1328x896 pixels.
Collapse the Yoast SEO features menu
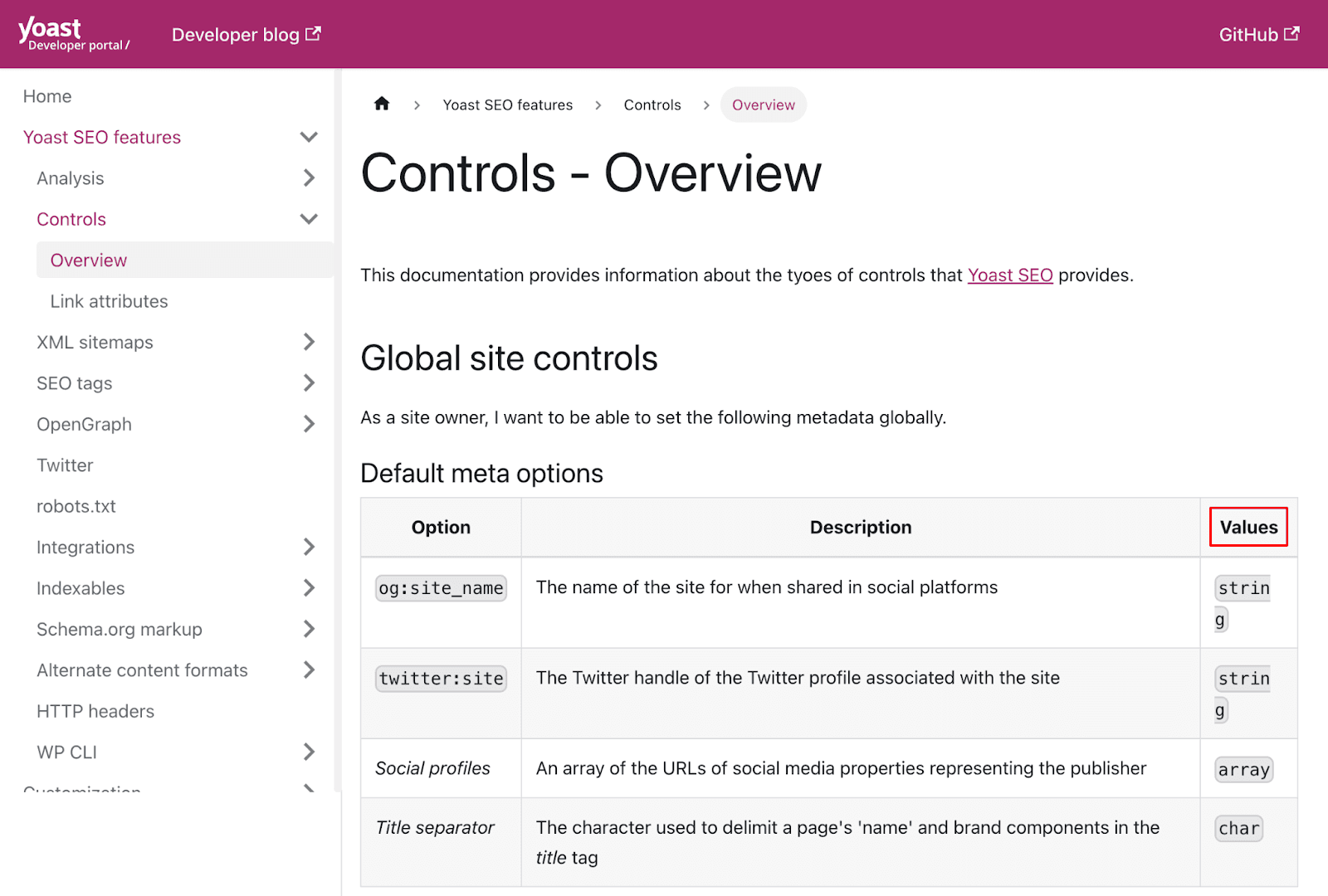pyautogui.click(x=309, y=137)
